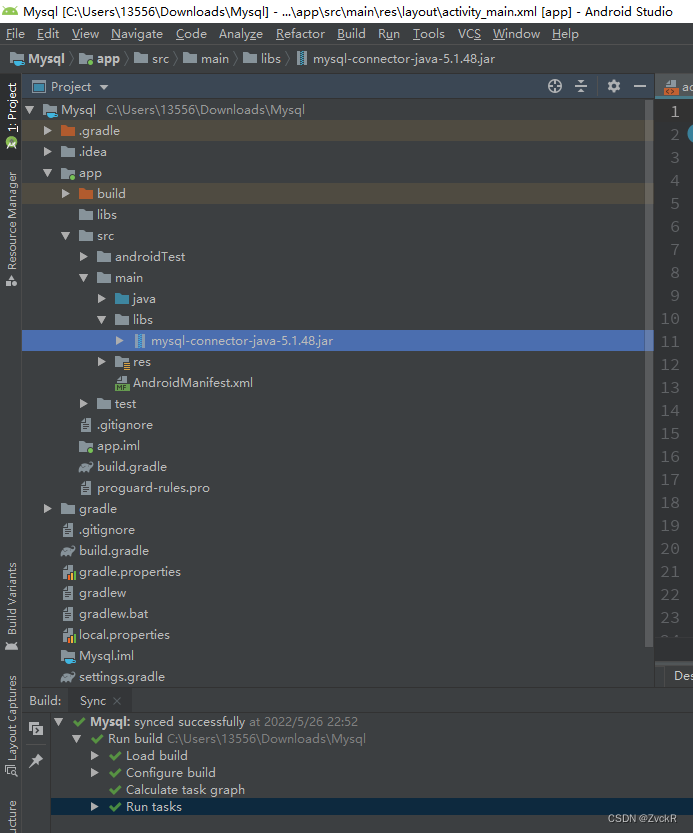Viewport: 693px width, 833px height.
Task: Select gradle.properties file
Action: (121, 572)
